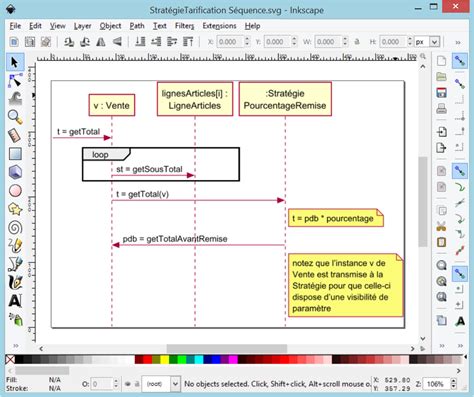Open the Extensions menu
The width and height of the screenshot is (474, 397).
pos(219,26)
